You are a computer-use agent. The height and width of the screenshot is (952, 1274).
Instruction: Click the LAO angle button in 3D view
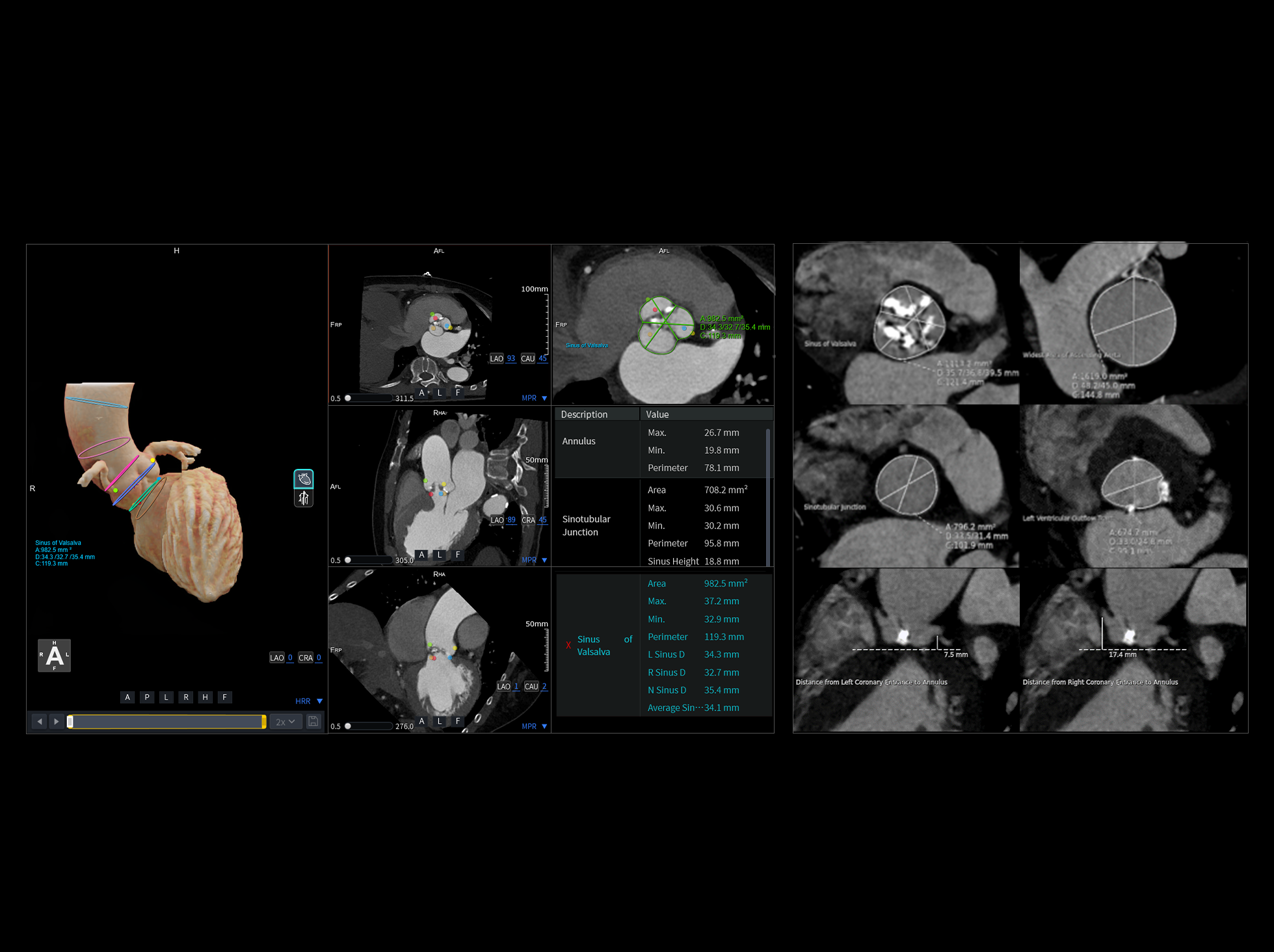click(x=276, y=657)
